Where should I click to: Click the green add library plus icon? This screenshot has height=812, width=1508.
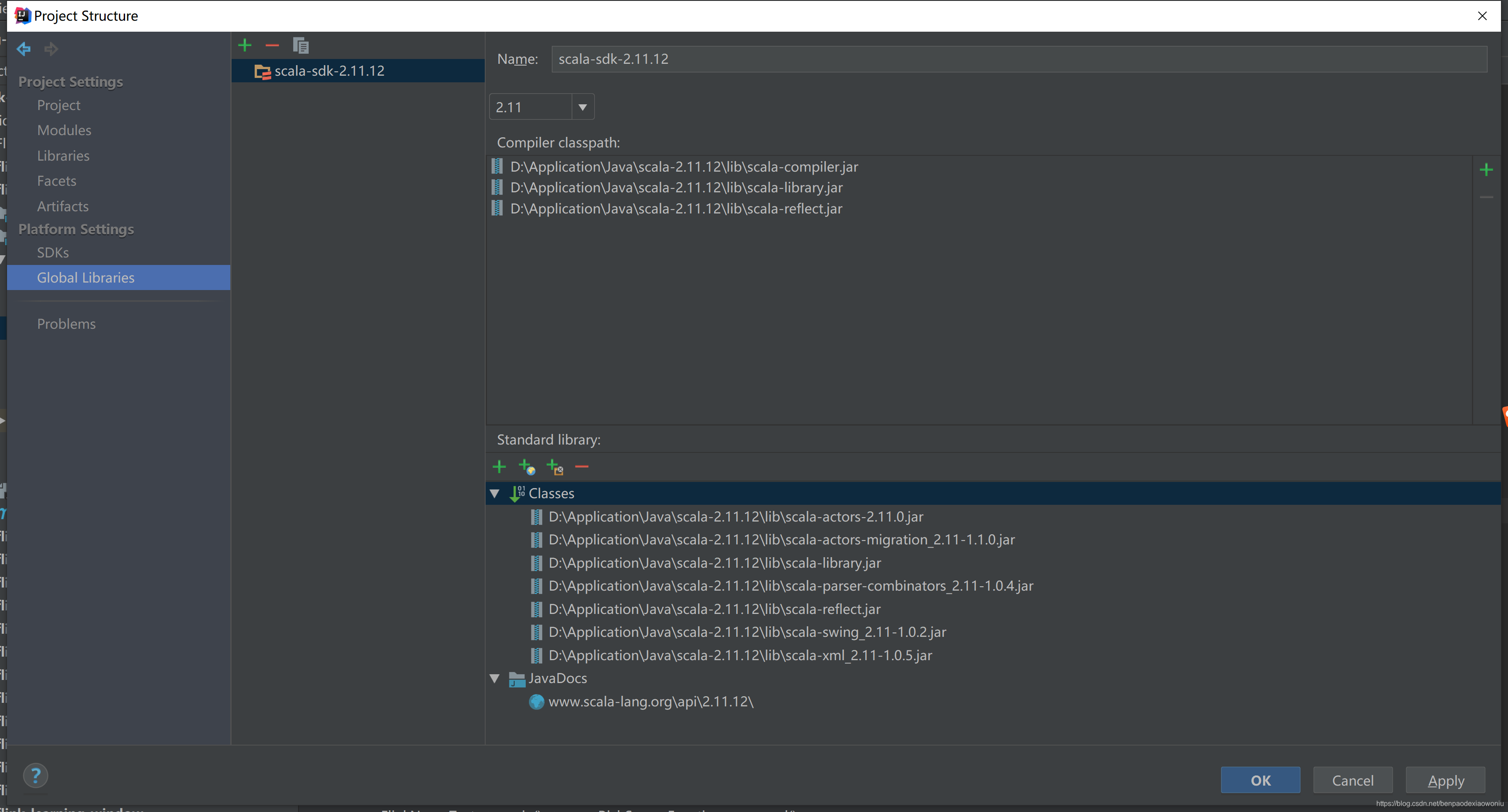coord(245,45)
